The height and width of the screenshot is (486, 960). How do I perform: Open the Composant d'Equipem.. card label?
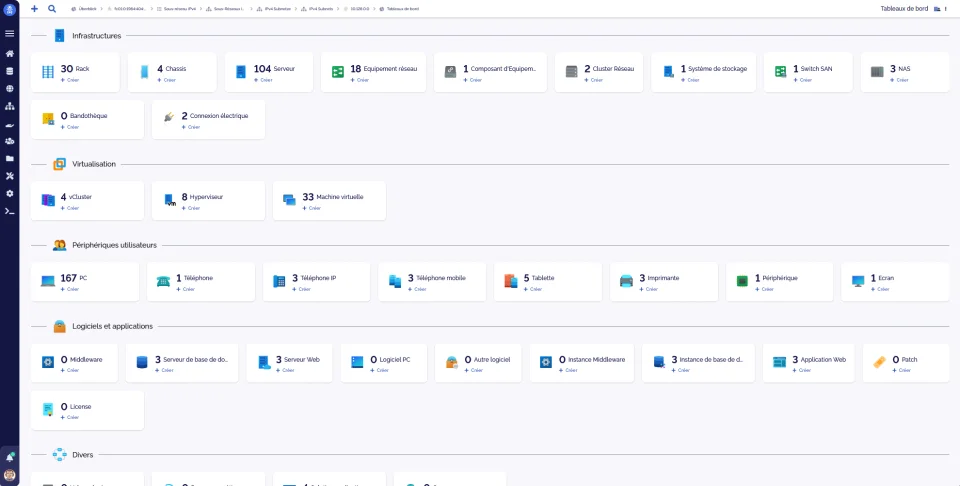[x=503, y=69]
